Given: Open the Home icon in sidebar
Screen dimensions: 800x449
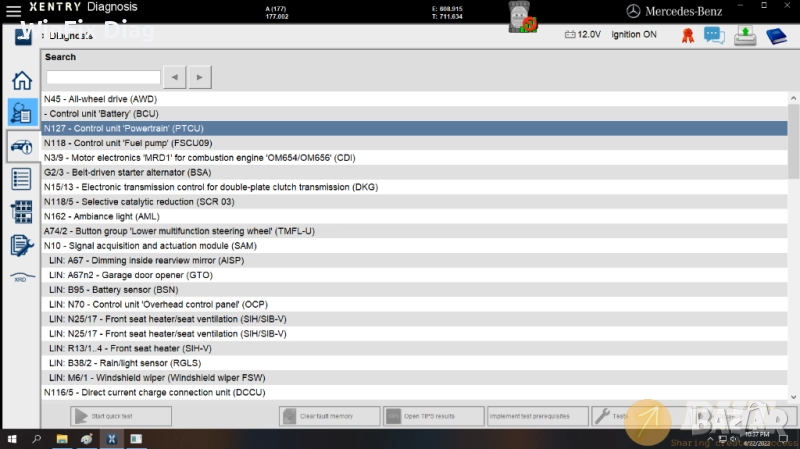Looking at the screenshot, I should pos(21,80).
